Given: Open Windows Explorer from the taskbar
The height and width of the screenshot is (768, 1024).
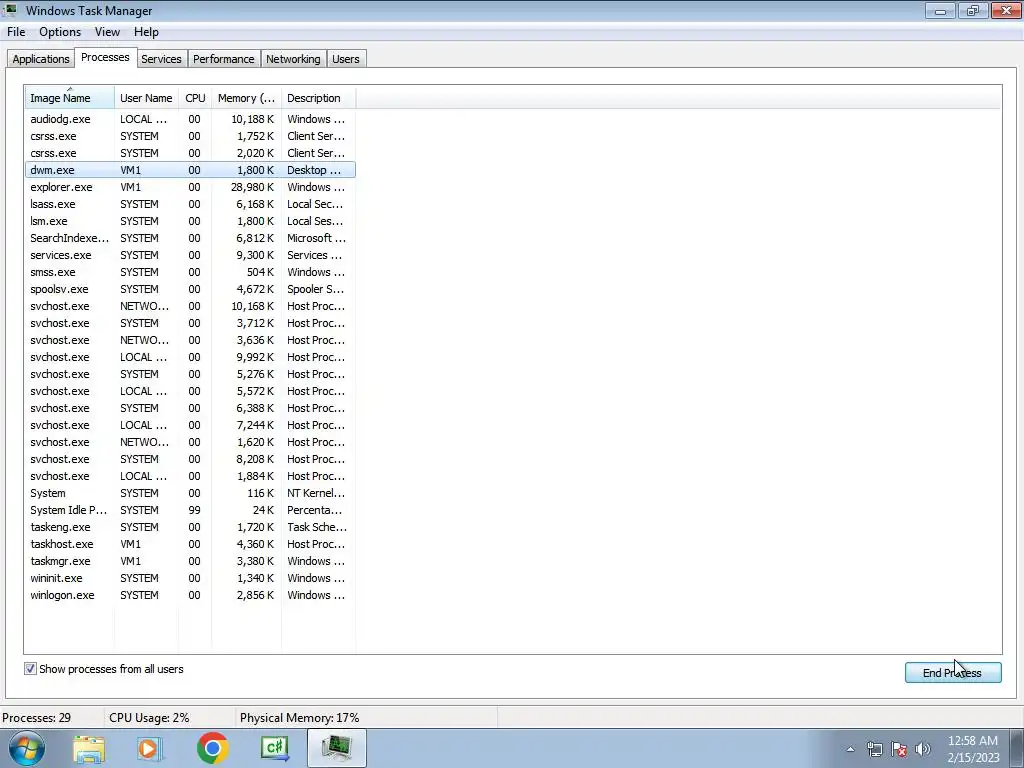Looking at the screenshot, I should 89,749.
